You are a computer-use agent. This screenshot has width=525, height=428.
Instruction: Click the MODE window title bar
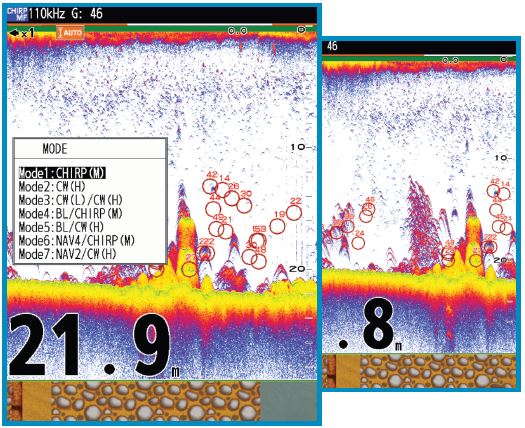click(x=90, y=149)
